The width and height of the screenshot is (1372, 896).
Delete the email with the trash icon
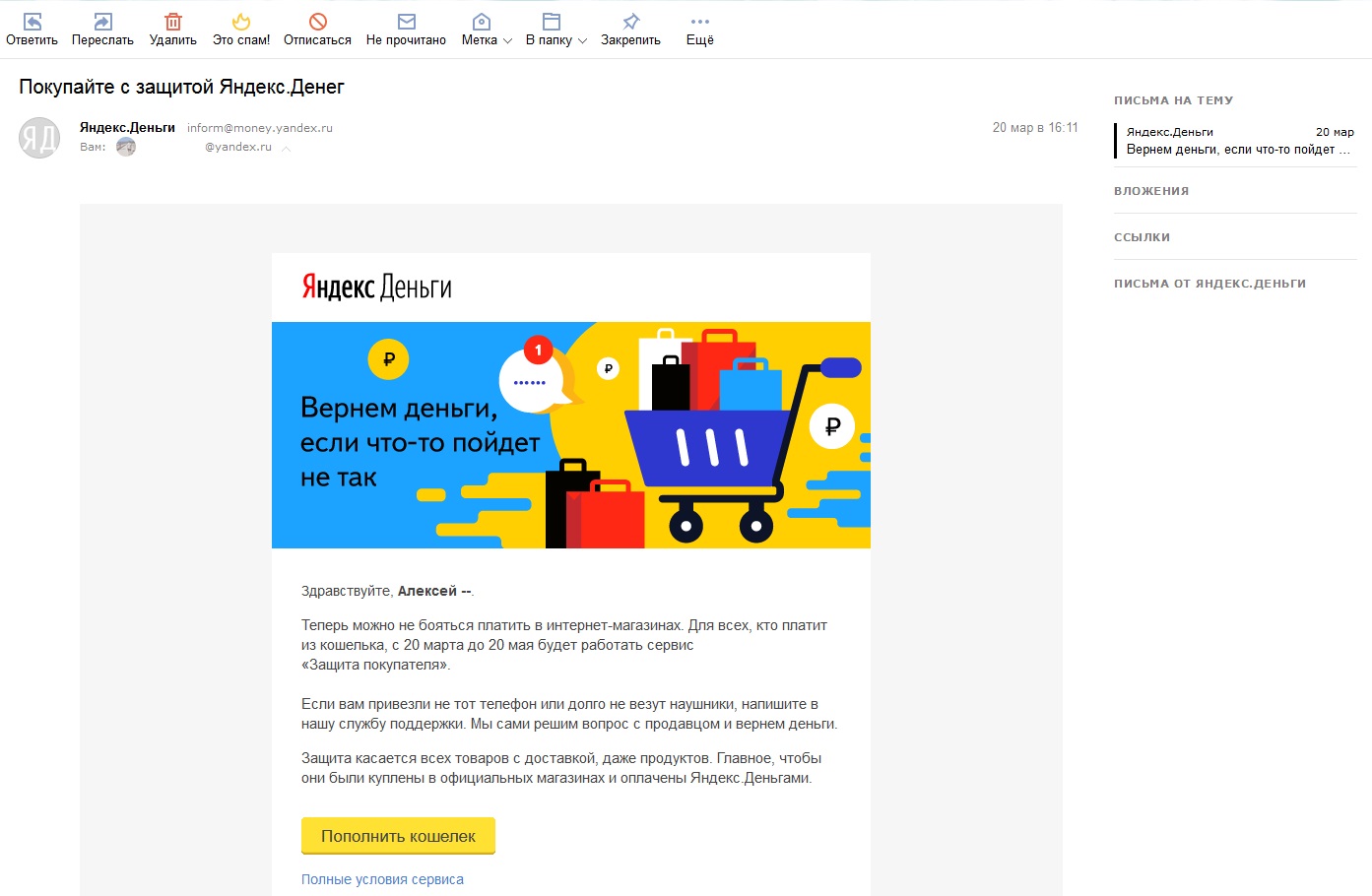pyautogui.click(x=173, y=22)
